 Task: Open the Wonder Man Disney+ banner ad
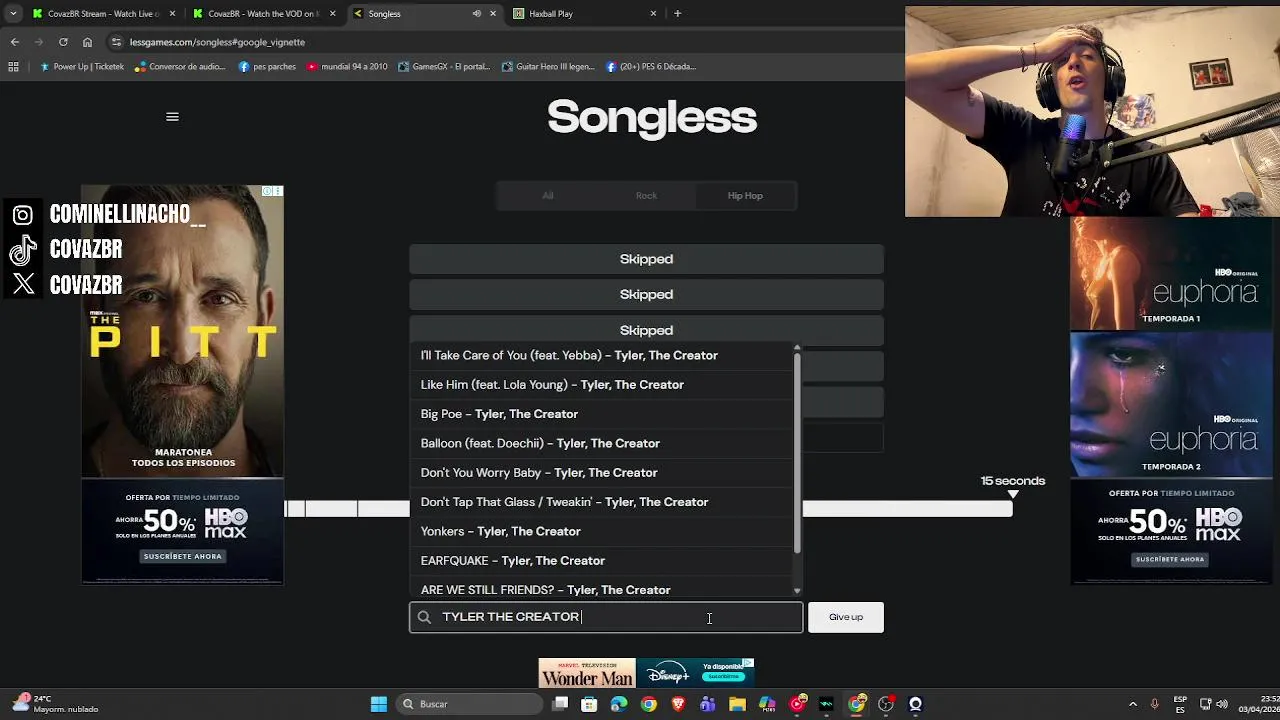(646, 673)
